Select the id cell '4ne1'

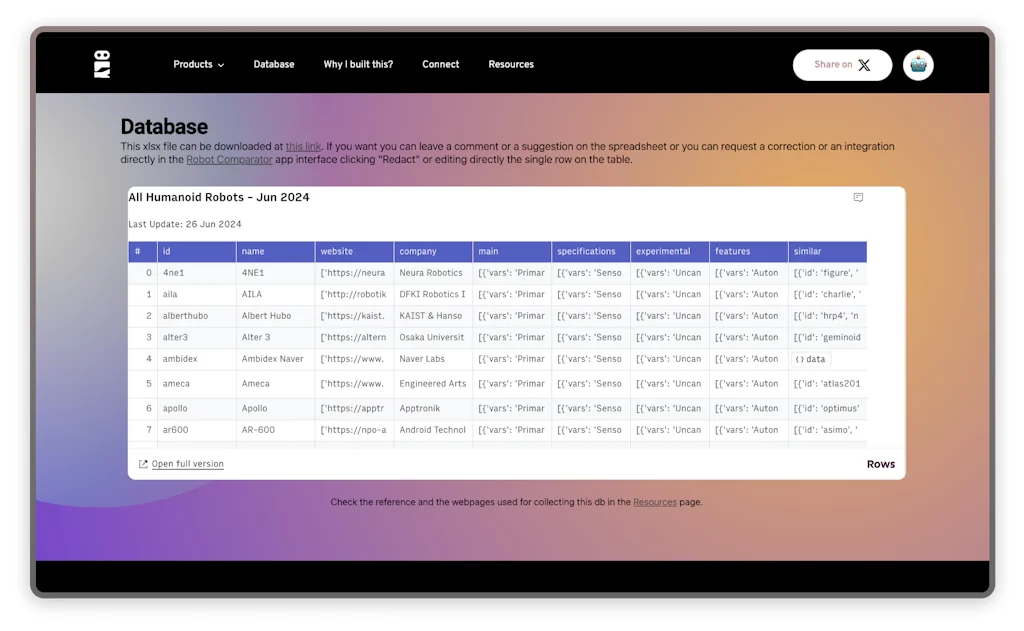coord(197,273)
